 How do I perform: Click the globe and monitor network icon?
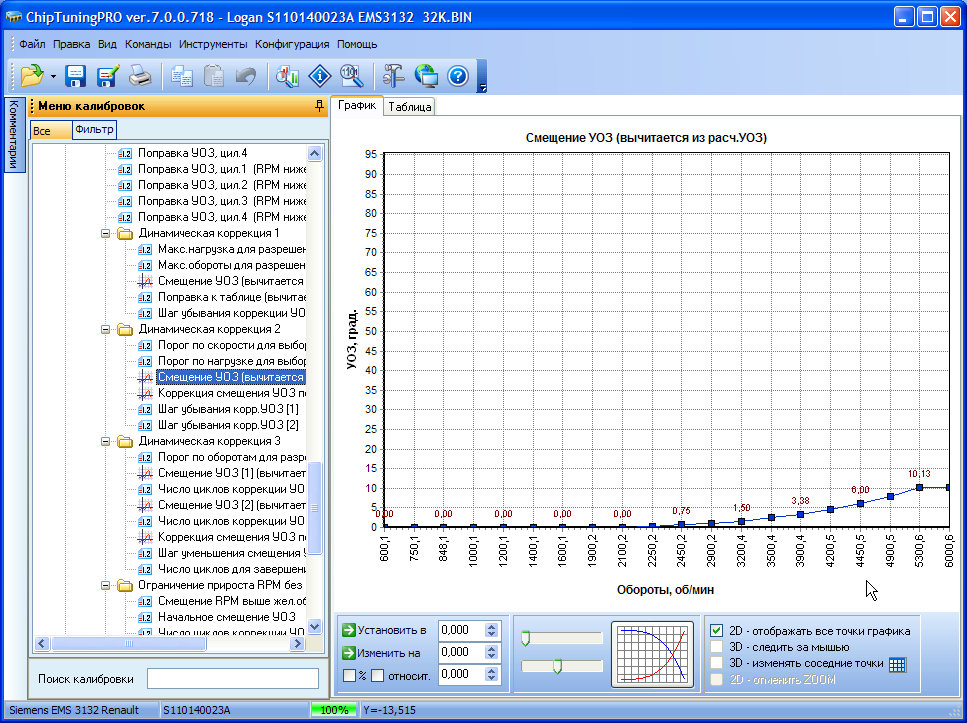426,76
